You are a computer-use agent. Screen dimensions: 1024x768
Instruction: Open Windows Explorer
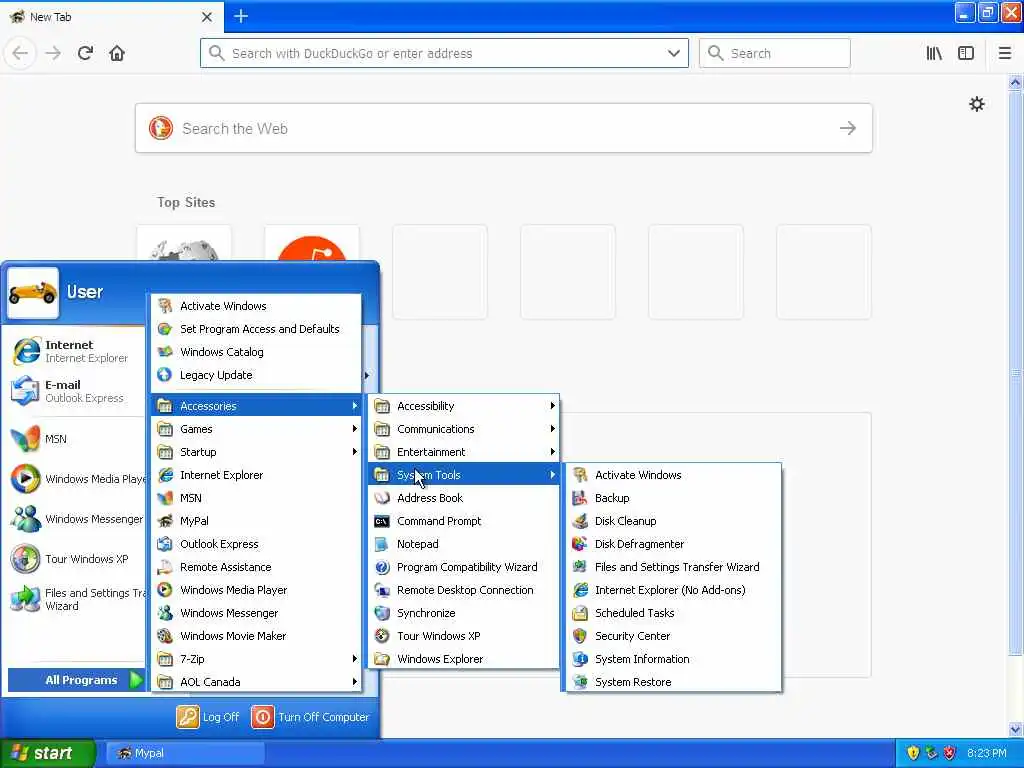pyautogui.click(x=464, y=658)
